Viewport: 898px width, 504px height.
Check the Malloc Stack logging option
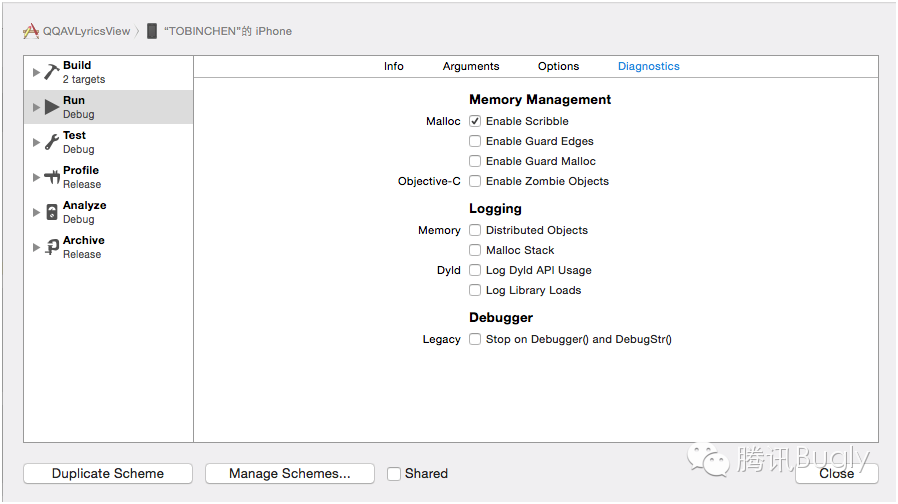pos(475,250)
